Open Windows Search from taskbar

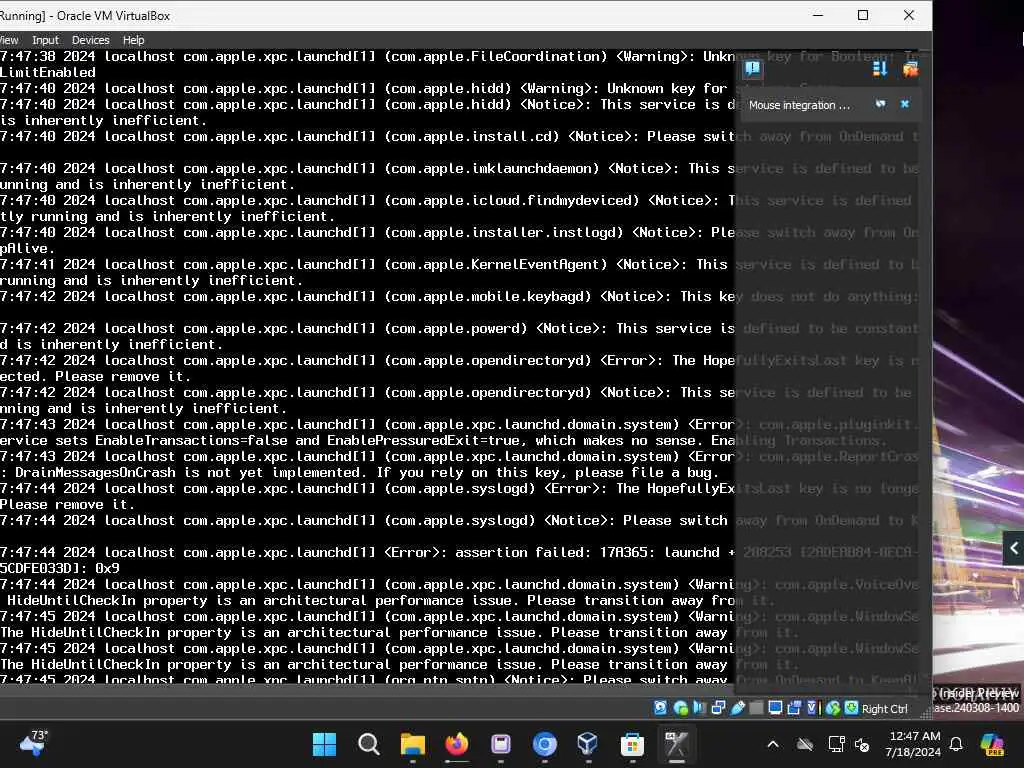pos(368,744)
